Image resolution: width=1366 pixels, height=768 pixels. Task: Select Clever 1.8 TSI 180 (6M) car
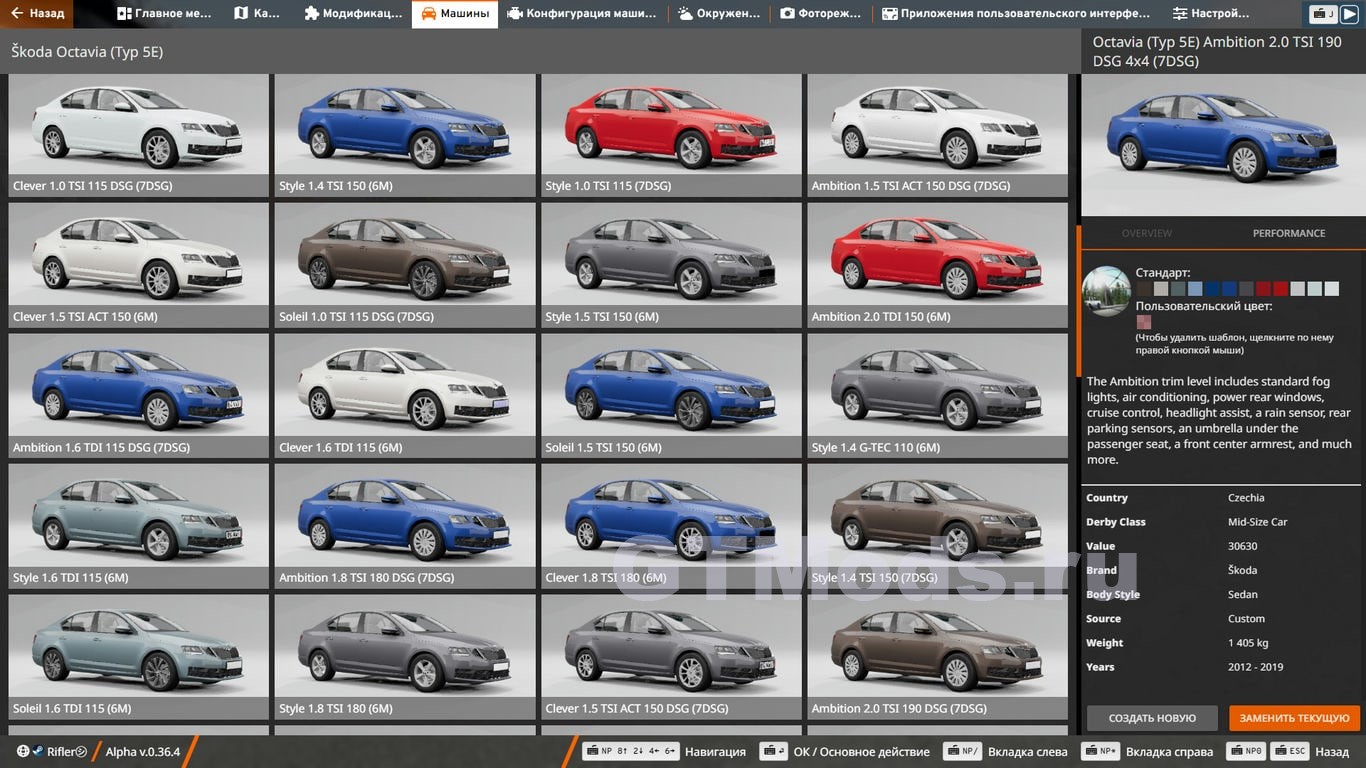tap(671, 526)
